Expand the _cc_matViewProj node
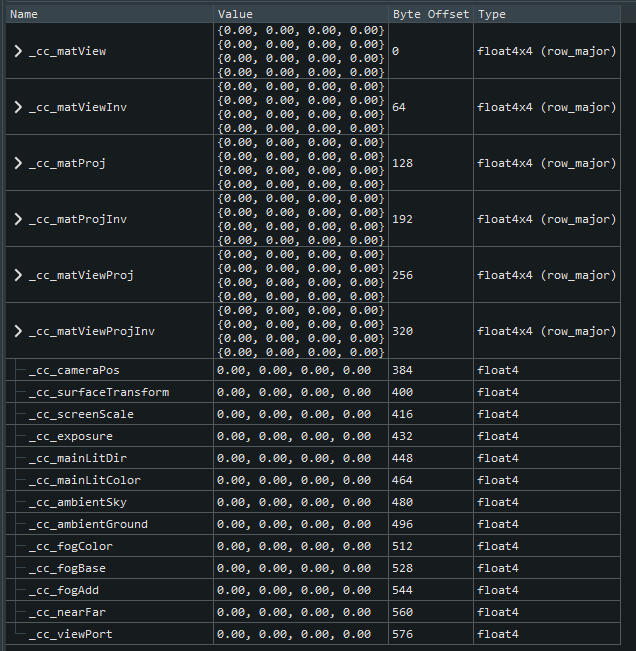Viewport: 636px width, 651px height. click(18, 275)
